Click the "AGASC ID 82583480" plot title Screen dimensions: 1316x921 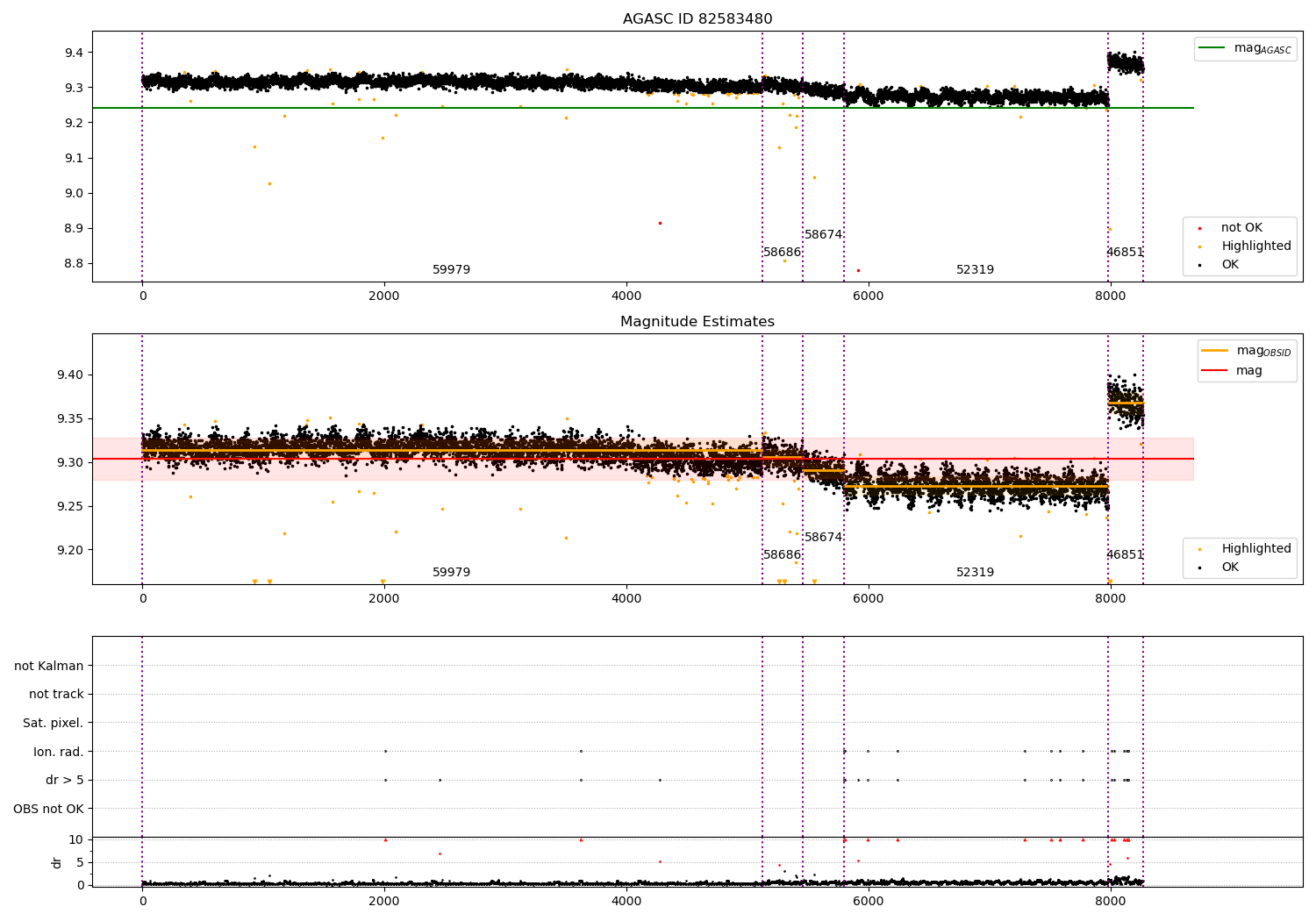[x=697, y=19]
